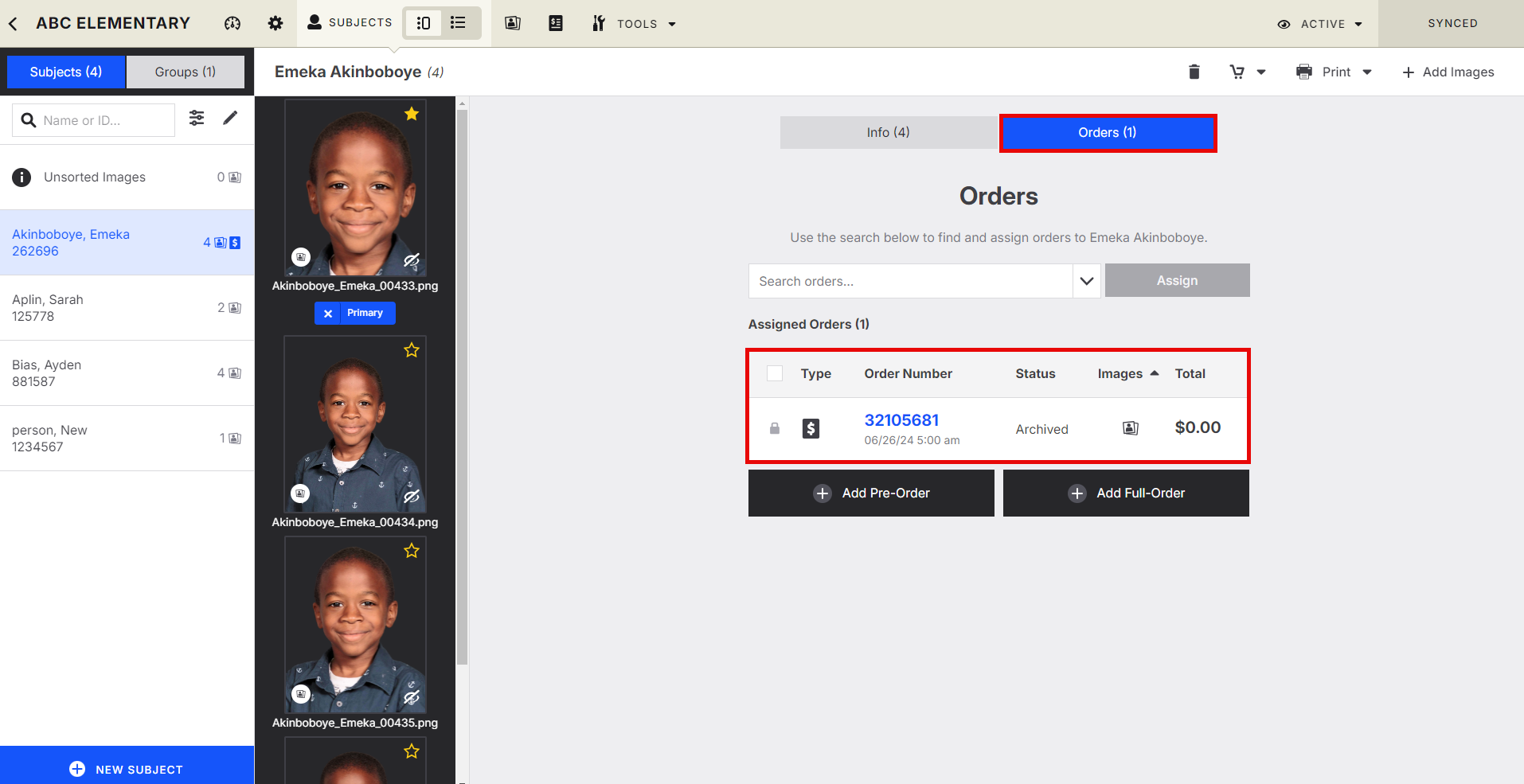Image resolution: width=1524 pixels, height=784 pixels.
Task: Sort orders by the Status column
Action: pos(1036,373)
